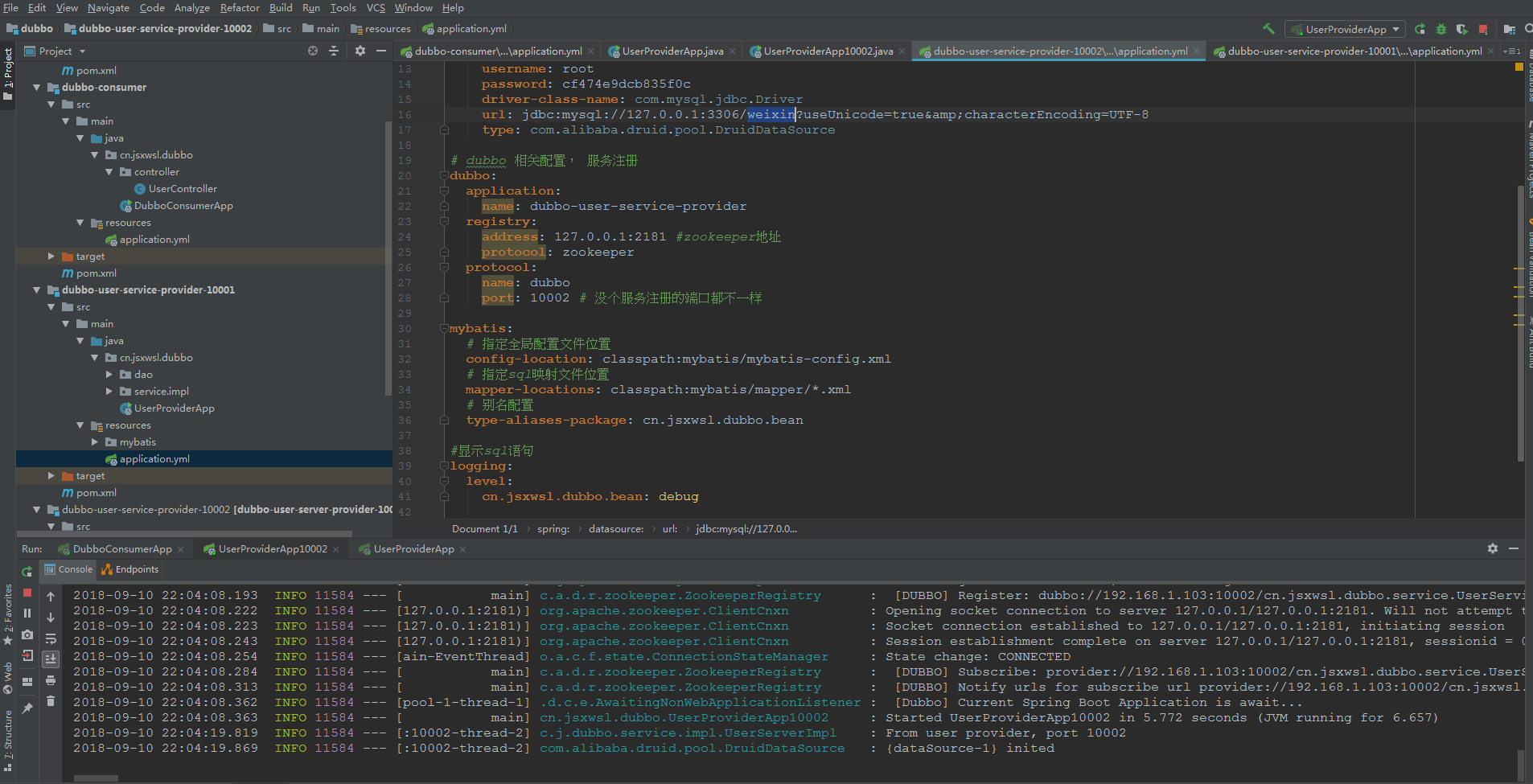Open the Refactor menu
This screenshot has height=784, width=1533.
coord(240,8)
